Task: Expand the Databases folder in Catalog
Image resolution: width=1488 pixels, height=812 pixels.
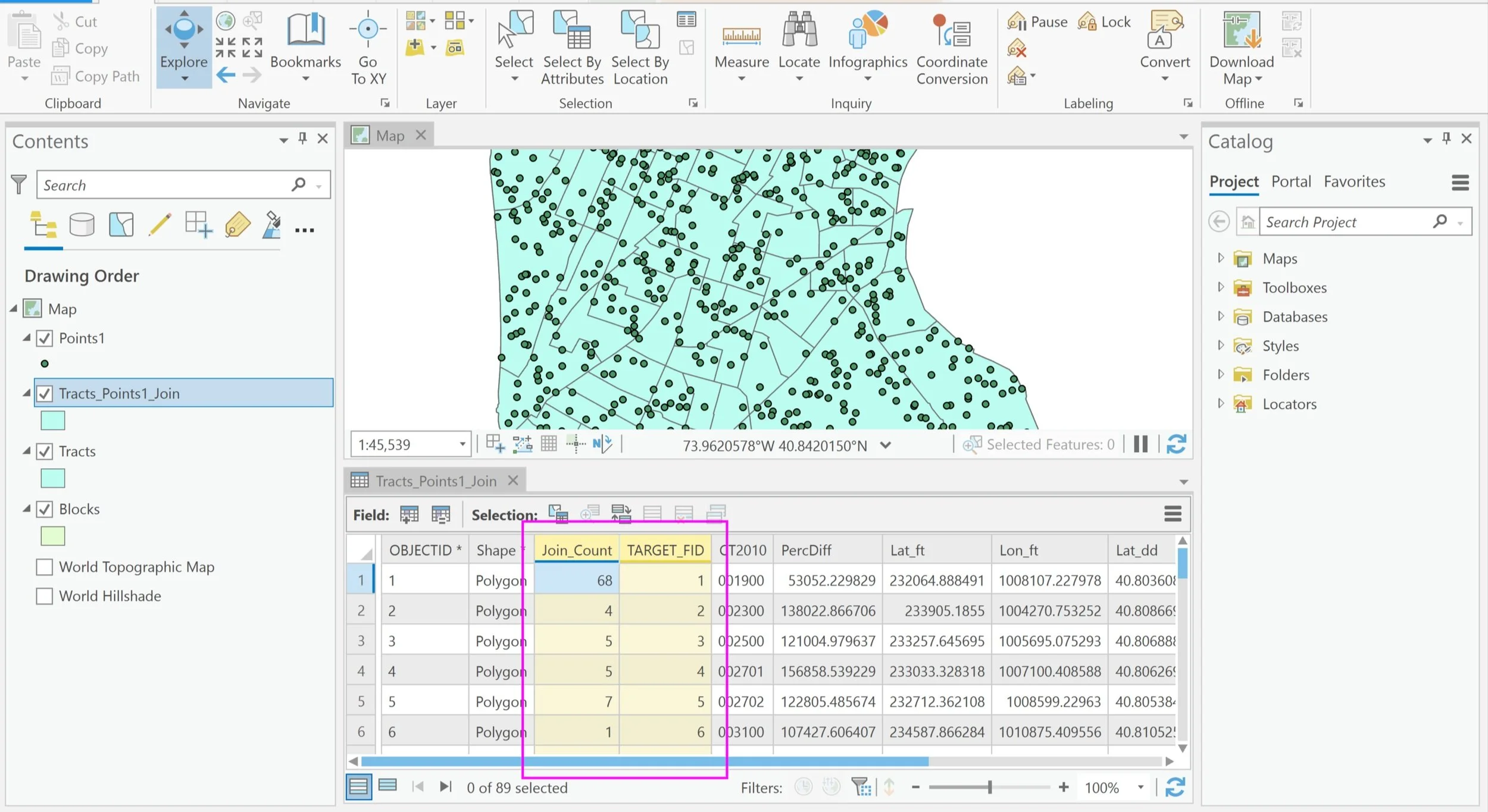Action: [x=1221, y=316]
